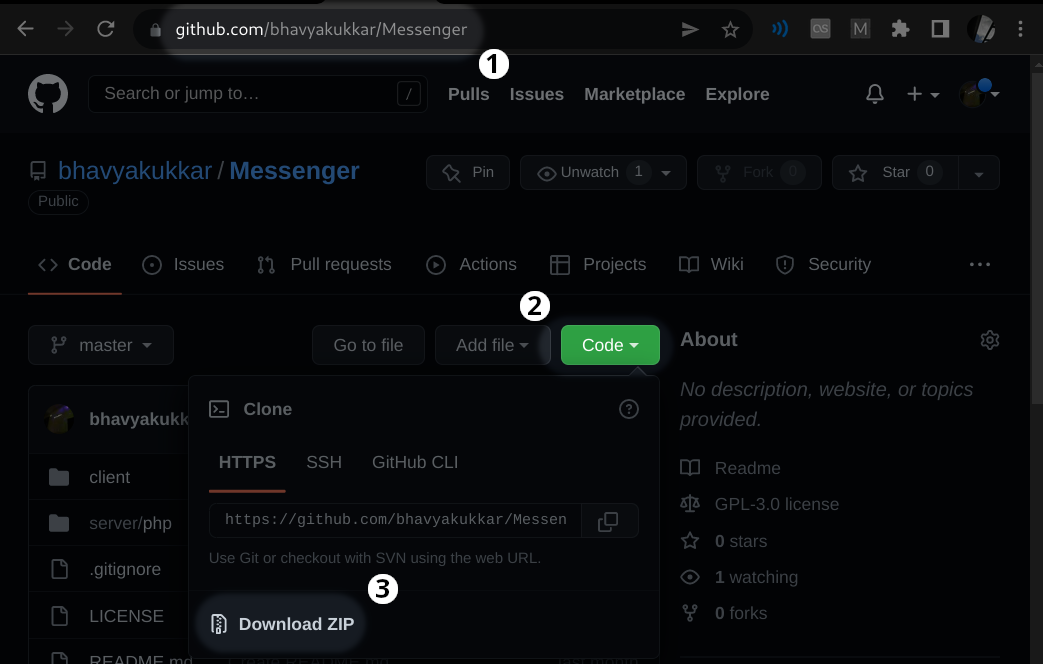Focus the Search or jump to field
Screen dimensions: 1043x664
coord(257,94)
